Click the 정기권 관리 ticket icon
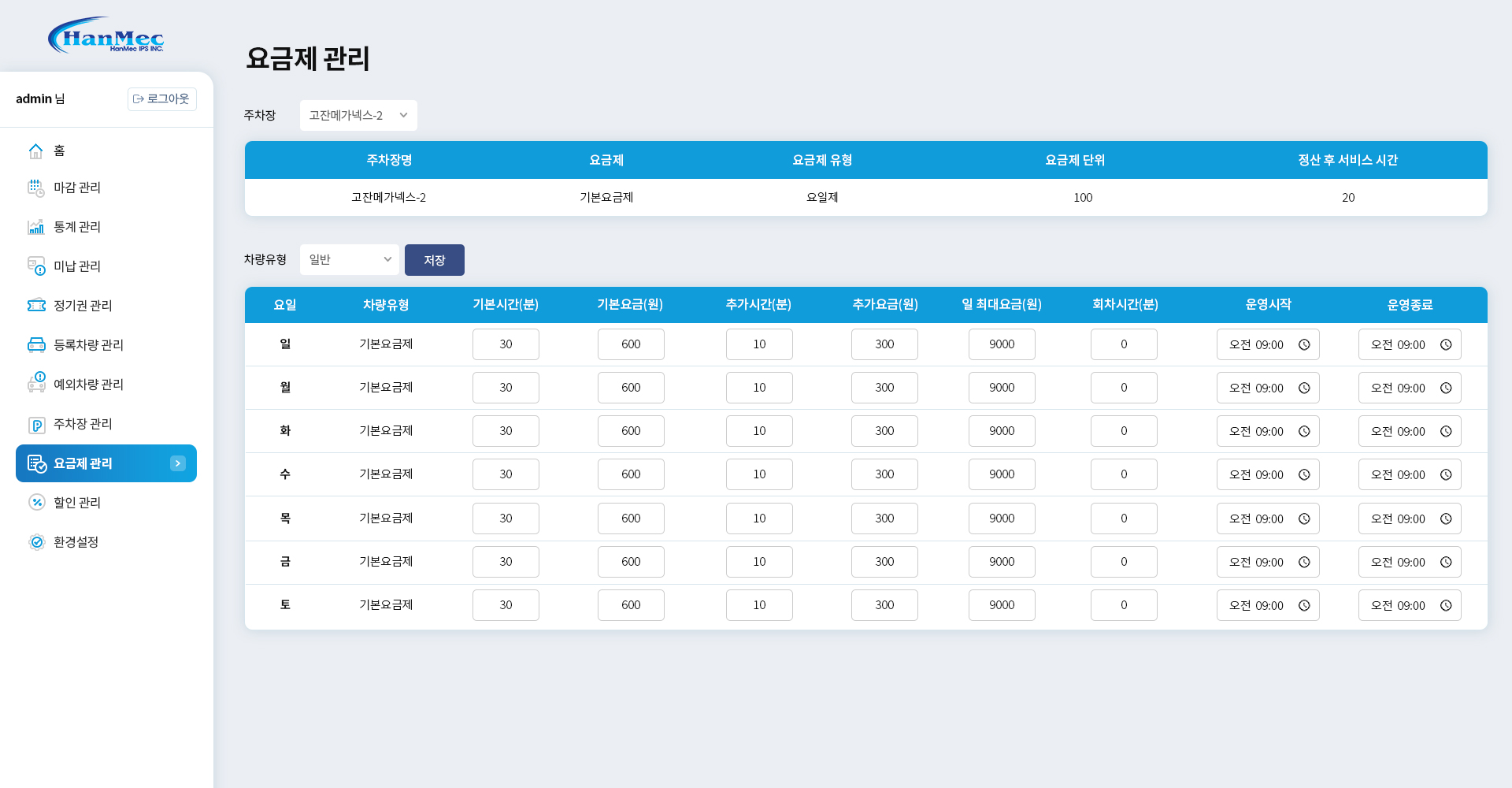 [x=36, y=306]
